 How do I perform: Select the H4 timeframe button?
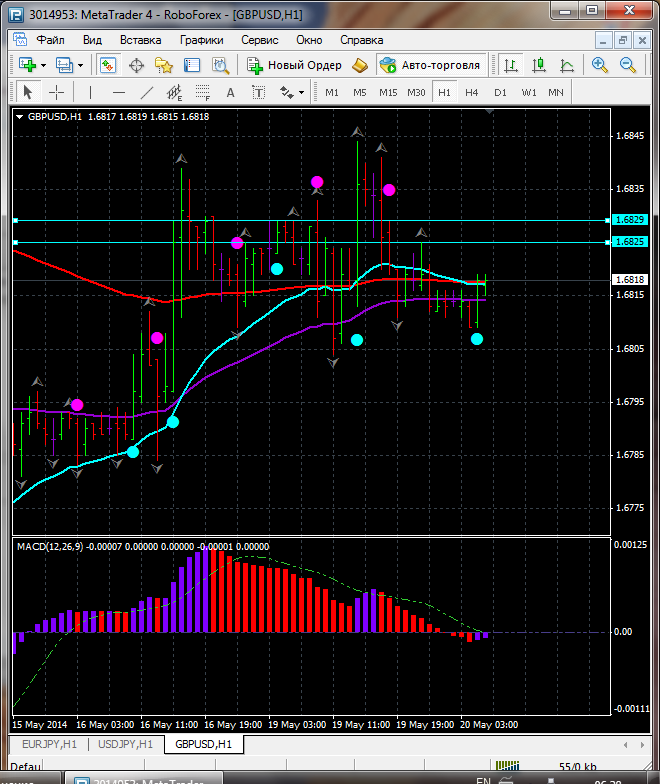point(471,92)
